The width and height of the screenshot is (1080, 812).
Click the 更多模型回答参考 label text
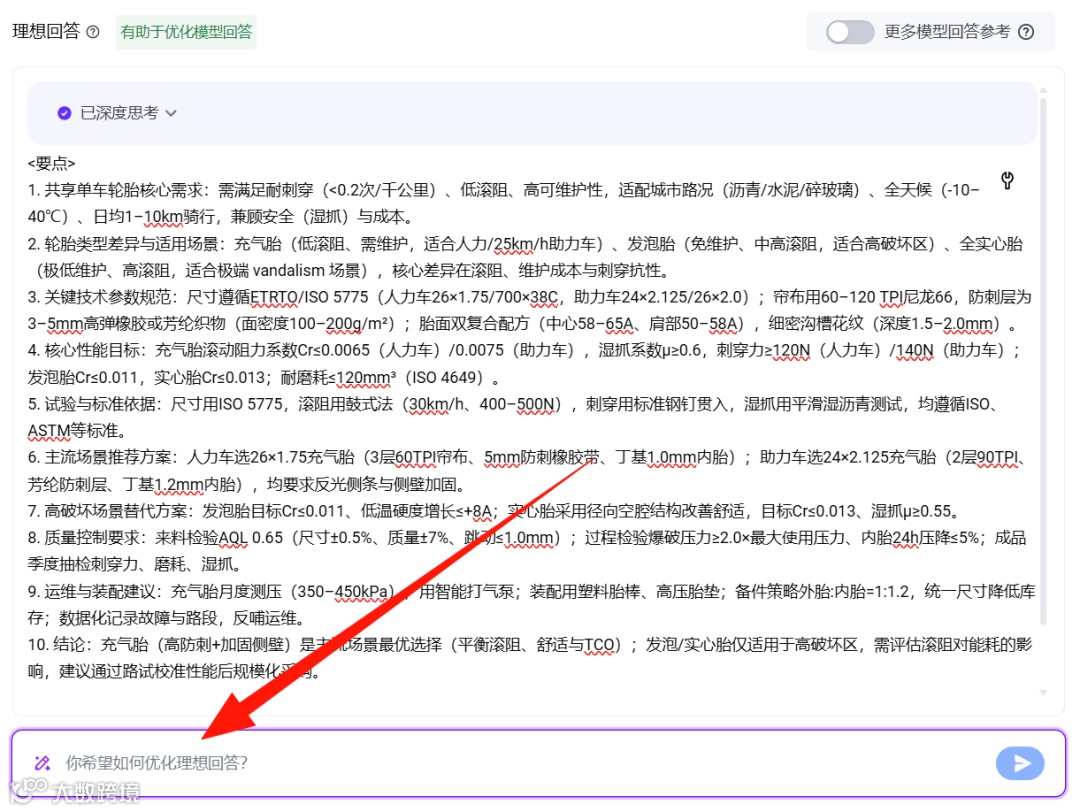click(947, 32)
